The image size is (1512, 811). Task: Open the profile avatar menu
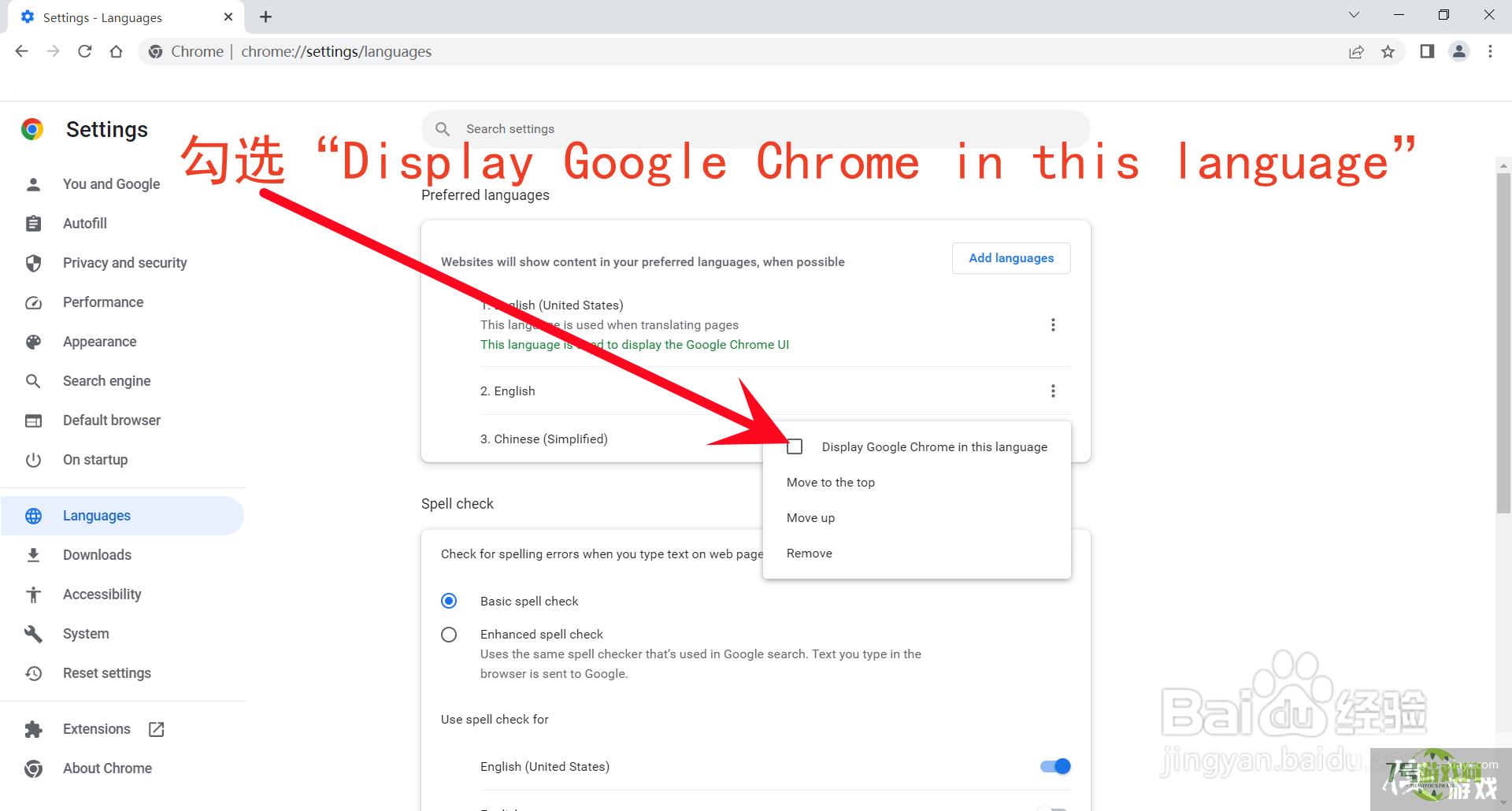(1459, 51)
